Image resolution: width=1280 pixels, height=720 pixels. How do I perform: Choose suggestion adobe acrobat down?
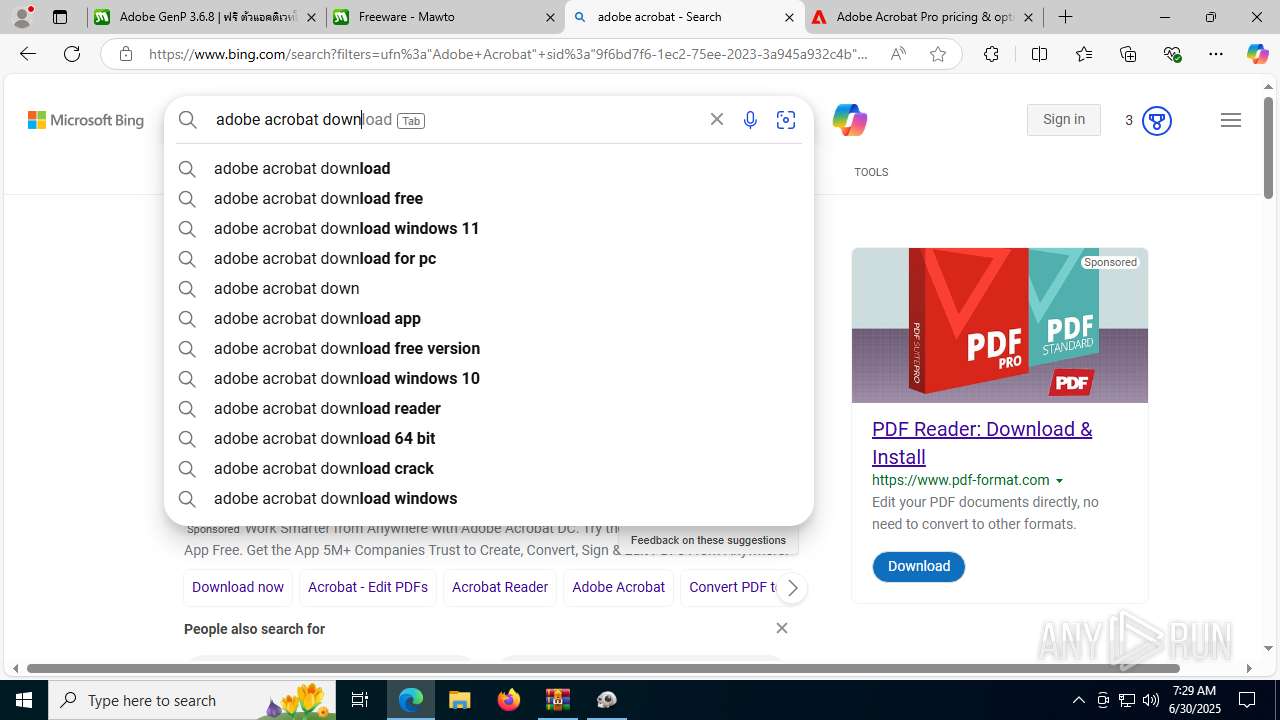pyautogui.click(x=489, y=288)
